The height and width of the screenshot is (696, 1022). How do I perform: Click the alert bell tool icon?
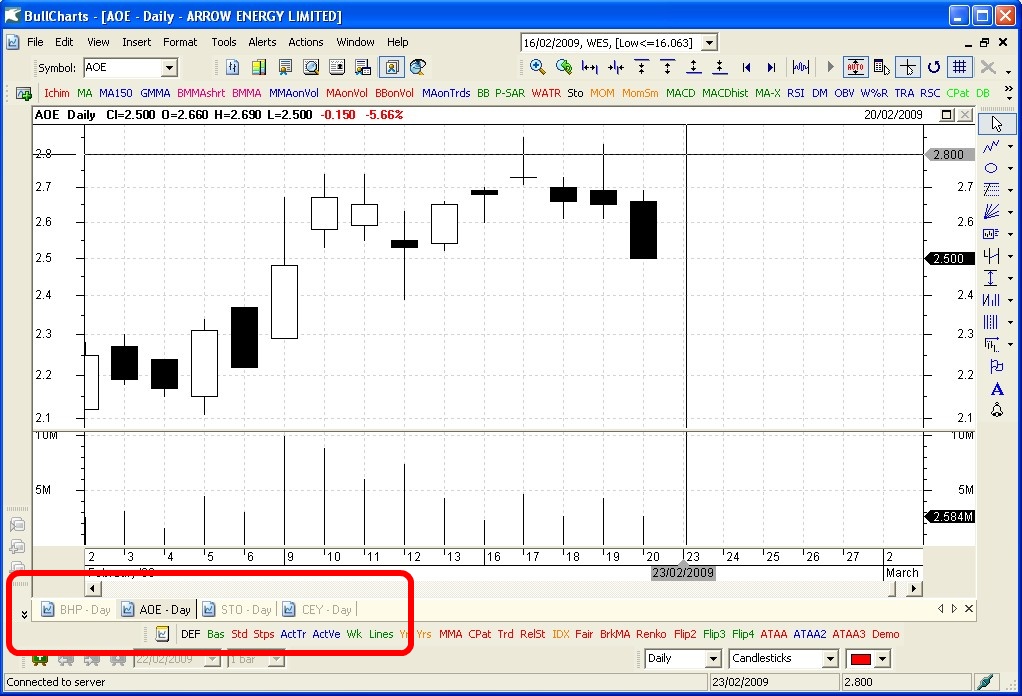[997, 411]
